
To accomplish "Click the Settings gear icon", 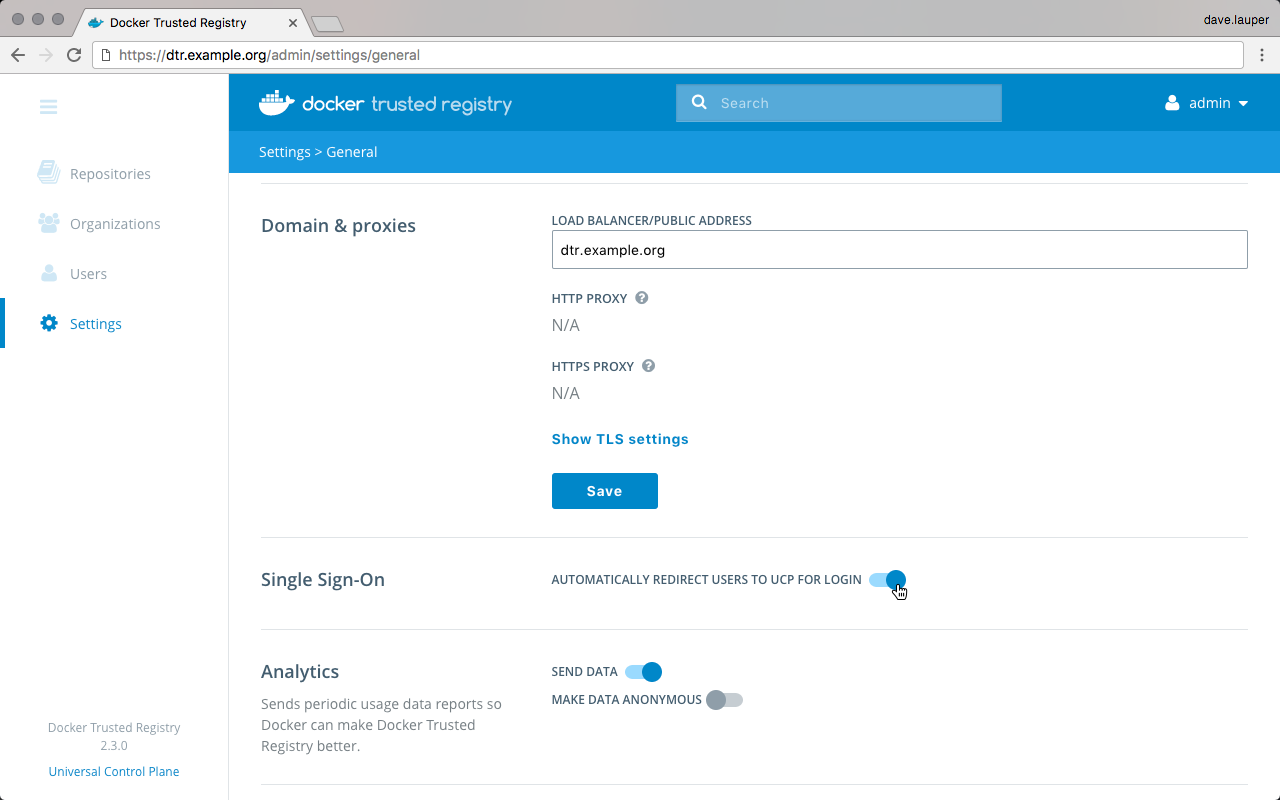I will click(48, 323).
